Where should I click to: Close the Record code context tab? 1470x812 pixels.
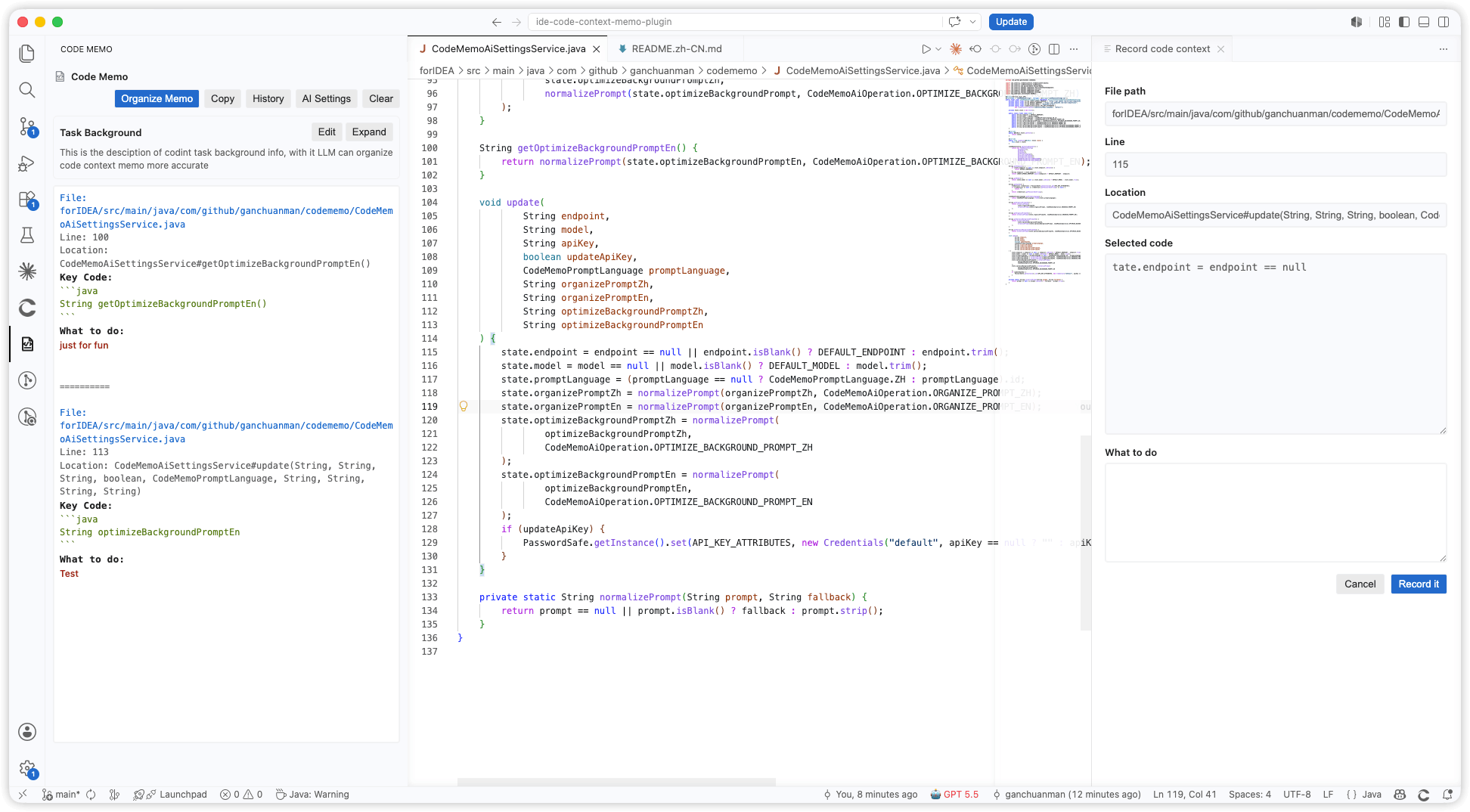(x=1220, y=49)
